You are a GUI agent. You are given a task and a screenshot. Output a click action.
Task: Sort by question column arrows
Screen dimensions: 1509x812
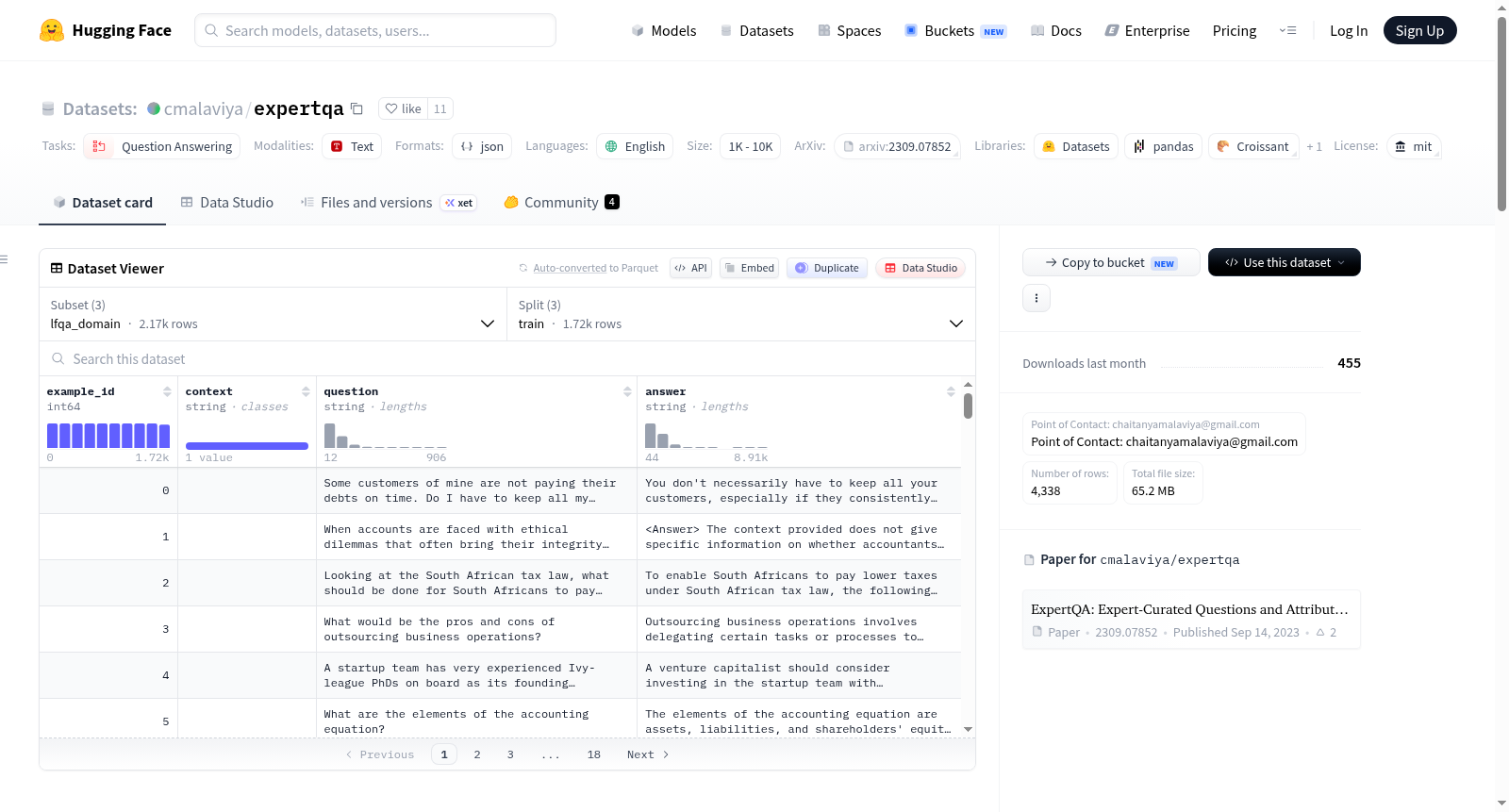[627, 391]
